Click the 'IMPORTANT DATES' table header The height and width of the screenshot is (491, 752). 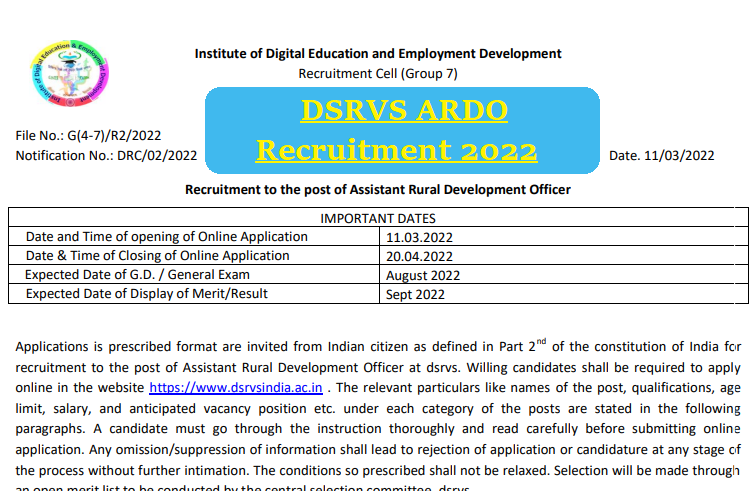tap(378, 218)
